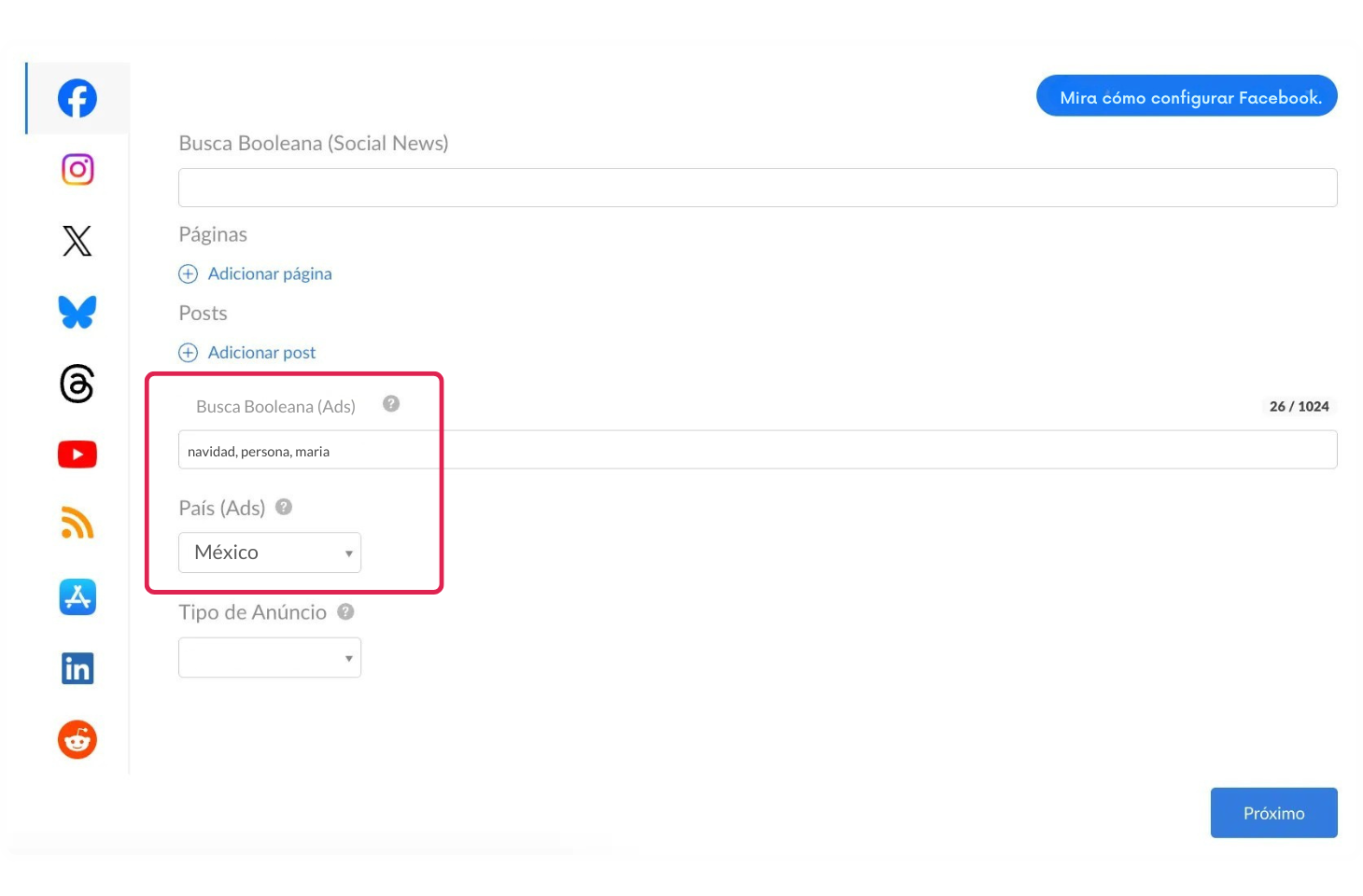Open the Instagram source settings
1363x896 pixels.
pos(77,170)
